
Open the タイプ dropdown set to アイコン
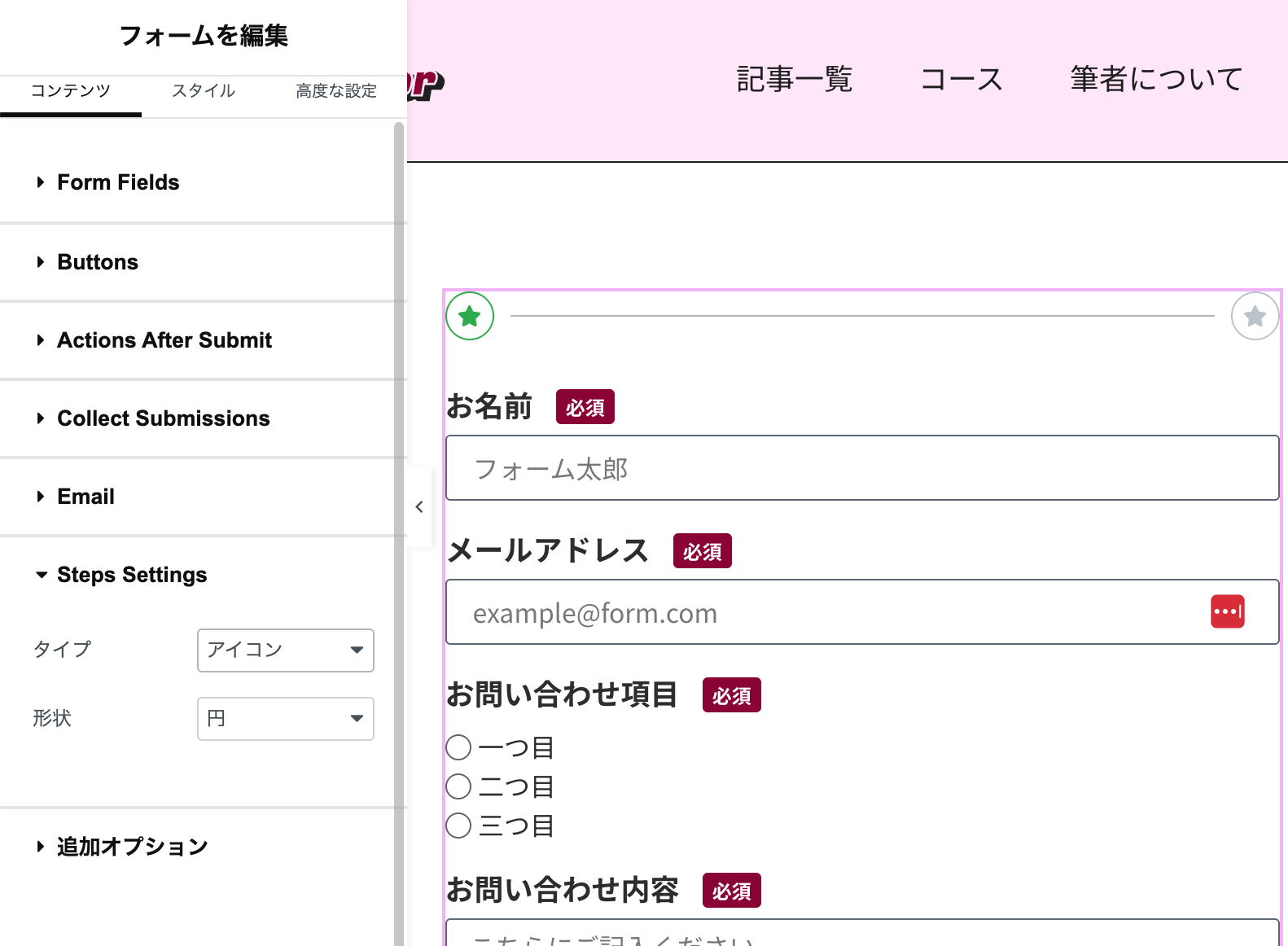[x=285, y=650]
